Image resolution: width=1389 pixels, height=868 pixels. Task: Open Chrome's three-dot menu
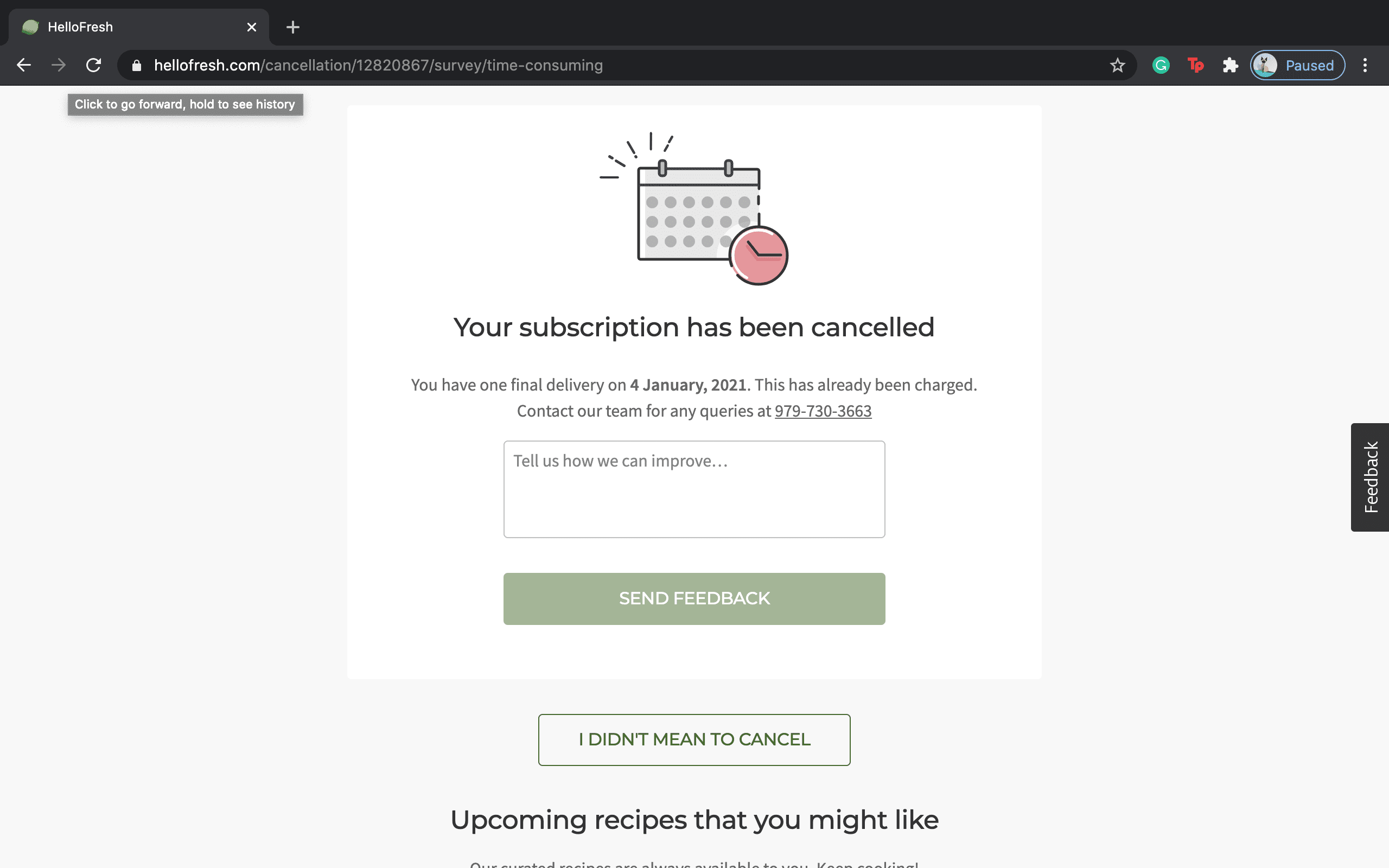1366,65
